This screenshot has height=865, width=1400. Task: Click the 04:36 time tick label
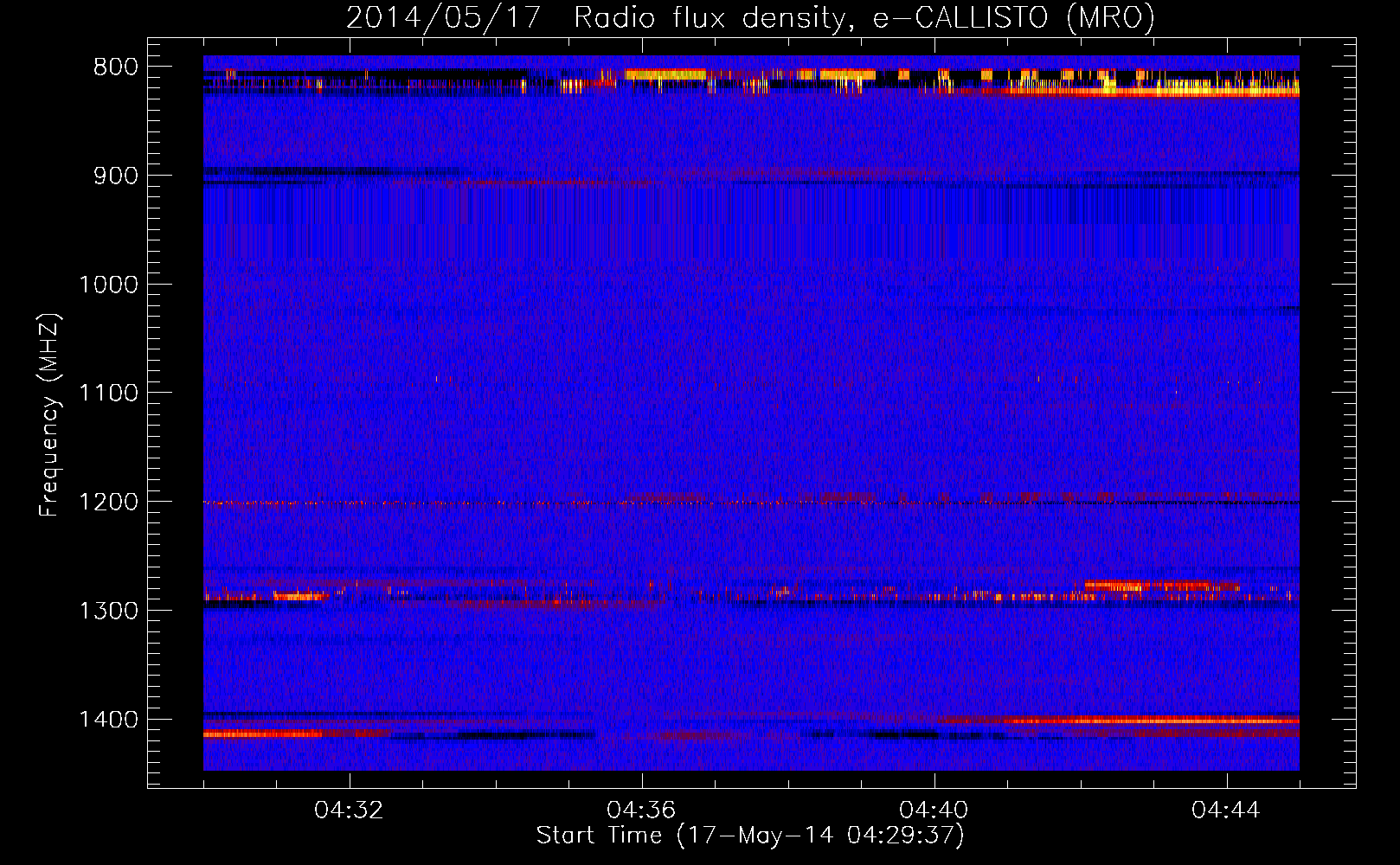641,811
